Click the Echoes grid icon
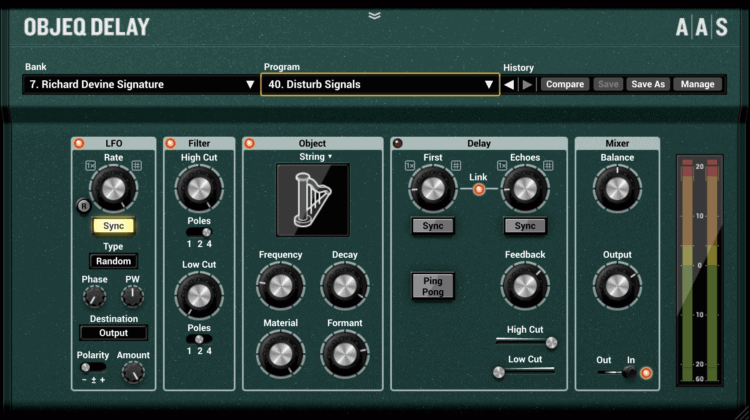The image size is (750, 420). coord(548,166)
